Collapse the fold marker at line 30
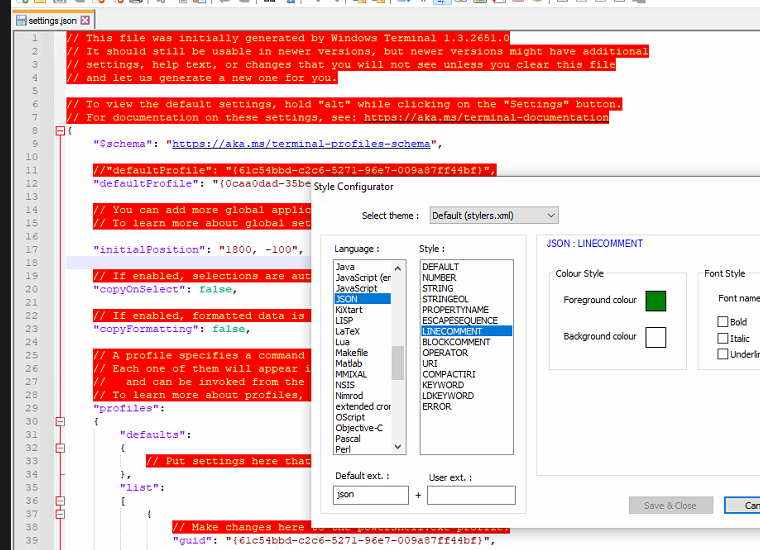Image resolution: width=760 pixels, height=550 pixels. [x=60, y=422]
